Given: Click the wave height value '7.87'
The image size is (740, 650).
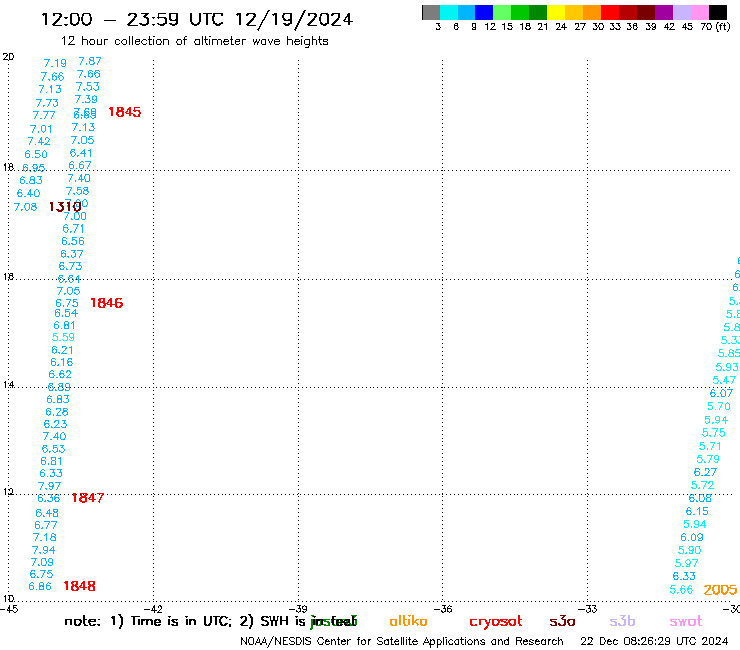Looking at the screenshot, I should click(90, 61).
